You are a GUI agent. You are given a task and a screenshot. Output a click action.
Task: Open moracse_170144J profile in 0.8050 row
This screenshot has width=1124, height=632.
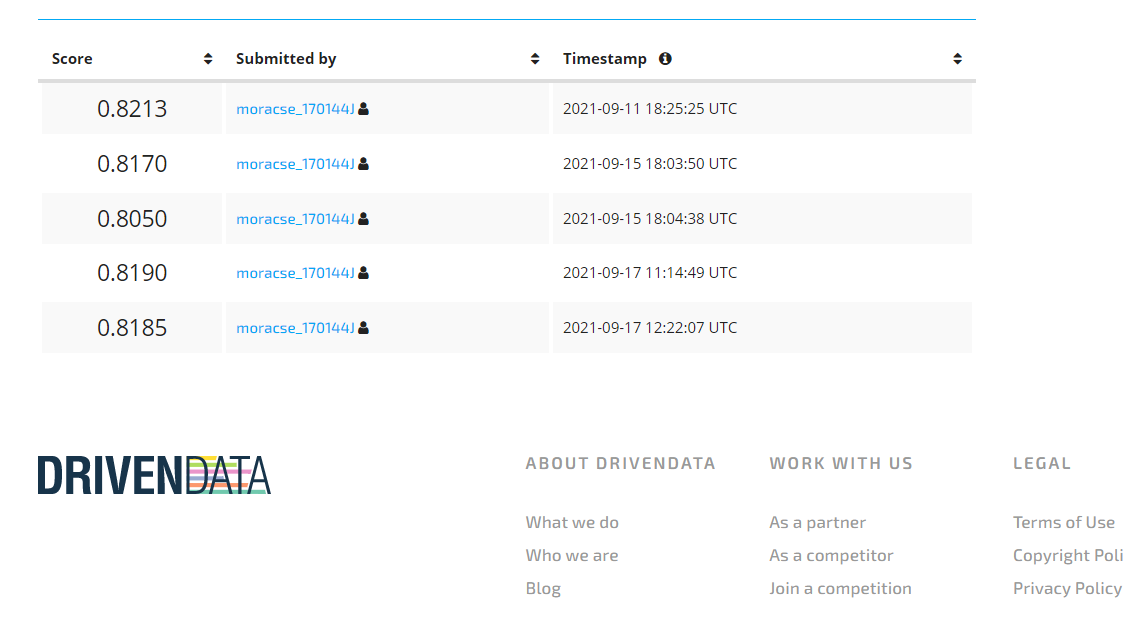point(295,219)
